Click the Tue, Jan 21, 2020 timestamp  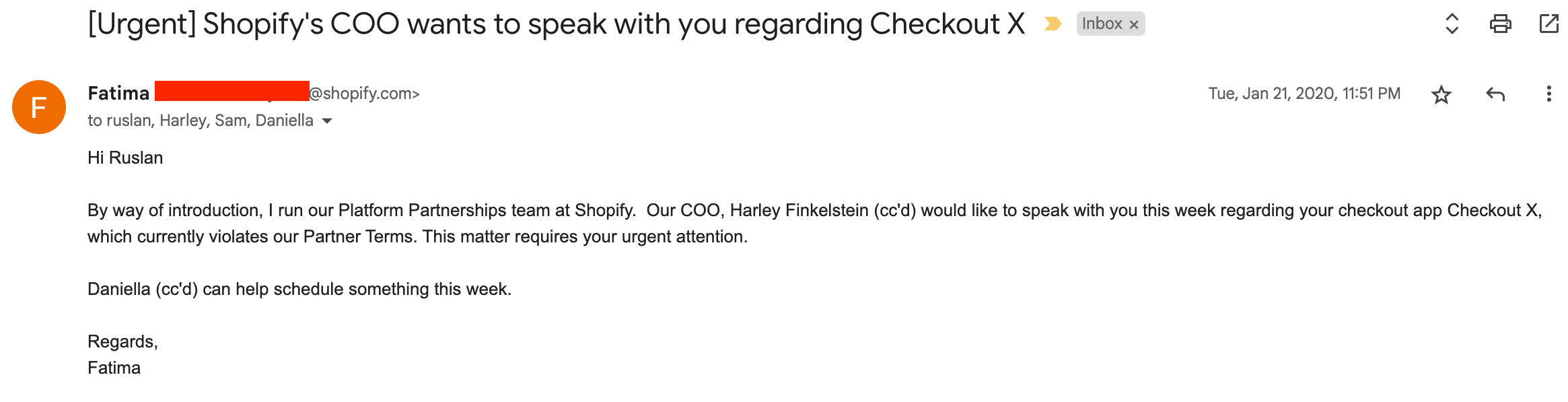(x=1304, y=94)
